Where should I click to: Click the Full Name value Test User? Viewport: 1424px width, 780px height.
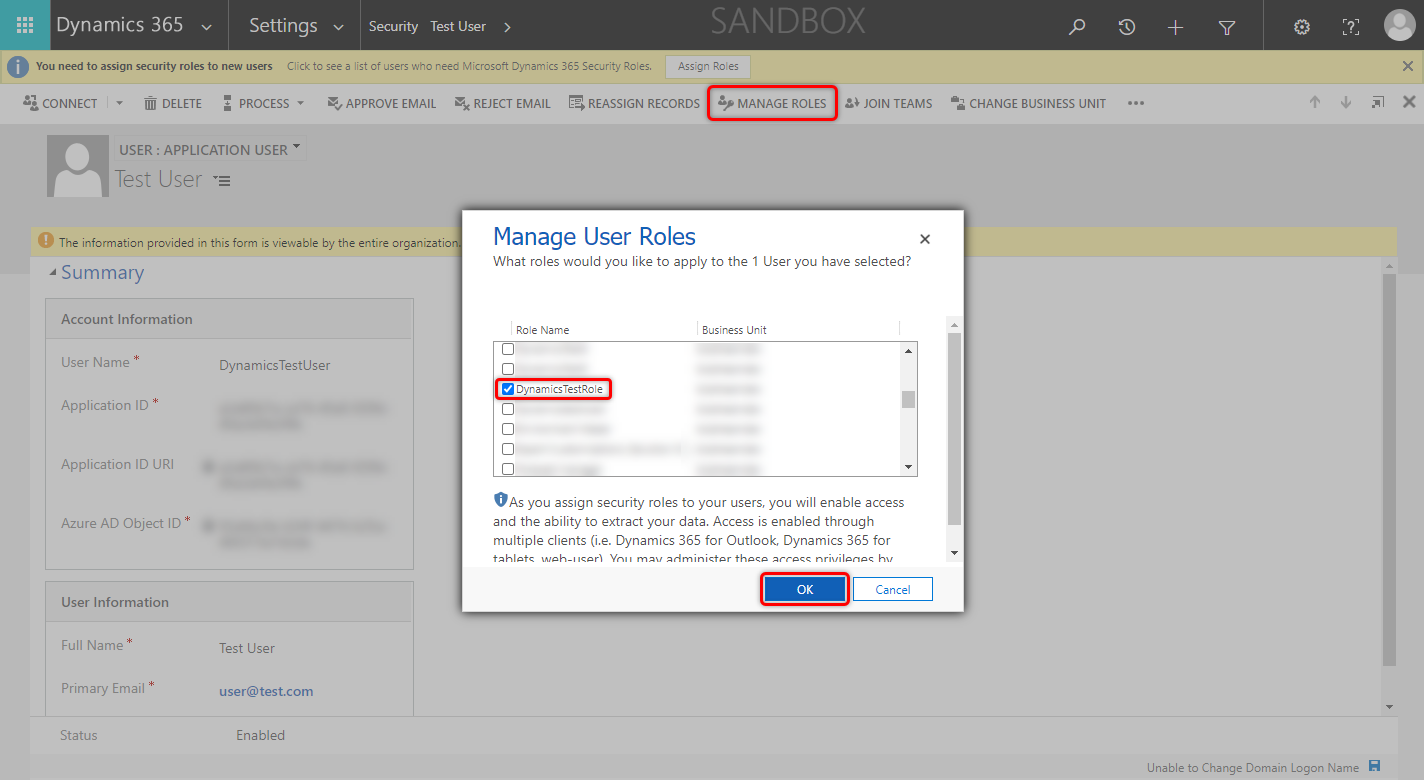247,648
